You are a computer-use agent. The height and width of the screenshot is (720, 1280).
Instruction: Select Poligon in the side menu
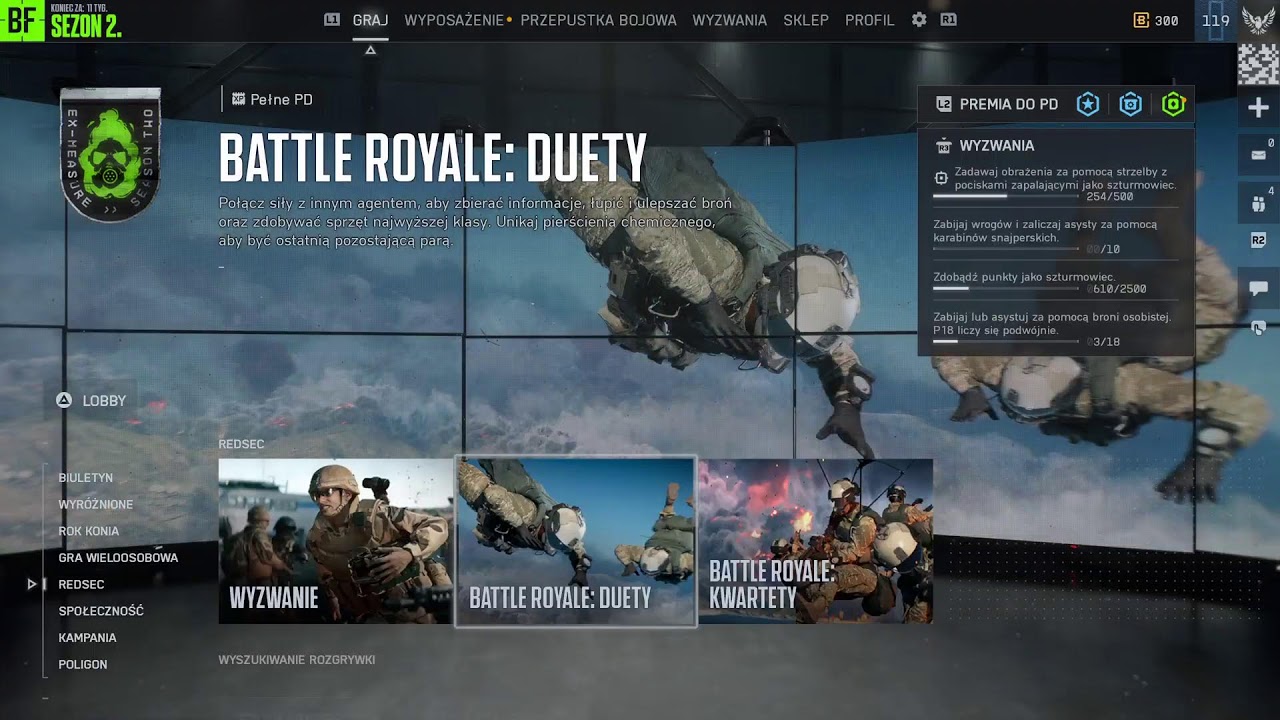pos(83,664)
